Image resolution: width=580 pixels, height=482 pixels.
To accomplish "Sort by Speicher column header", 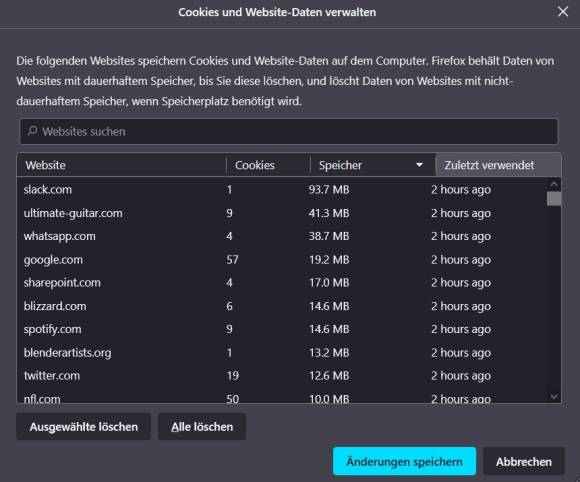I will (373, 165).
